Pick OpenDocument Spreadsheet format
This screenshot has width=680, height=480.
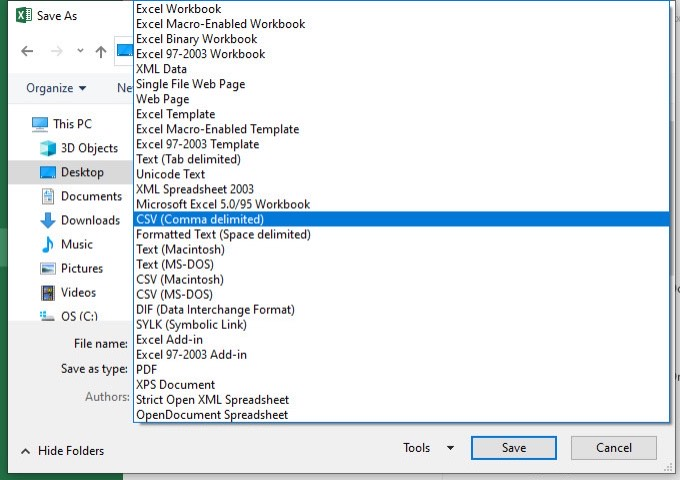tap(401, 415)
